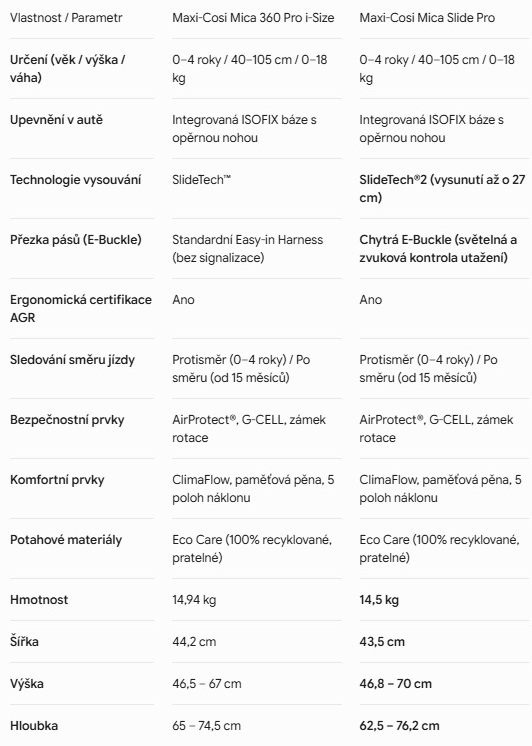
Task: Select the Přezka pásů (E-Buckle) label
Action: [76, 240]
